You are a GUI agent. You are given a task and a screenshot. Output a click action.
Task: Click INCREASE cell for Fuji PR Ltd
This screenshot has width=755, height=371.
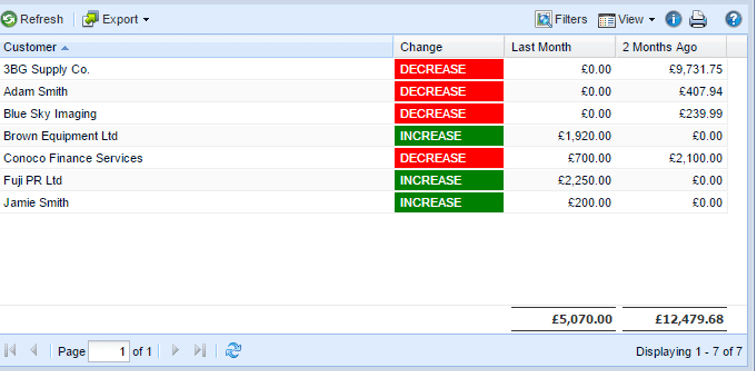pos(449,180)
